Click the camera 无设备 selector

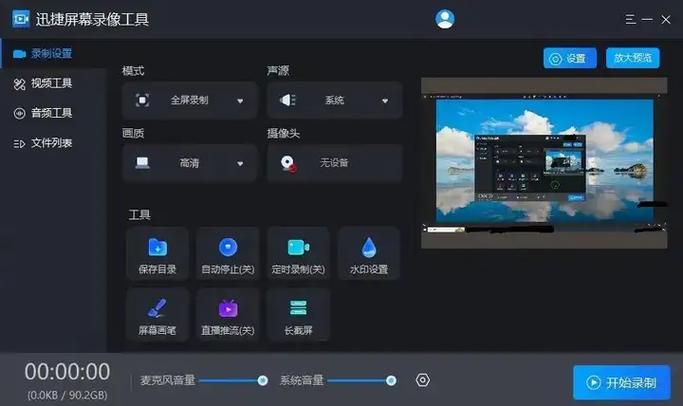click(335, 163)
